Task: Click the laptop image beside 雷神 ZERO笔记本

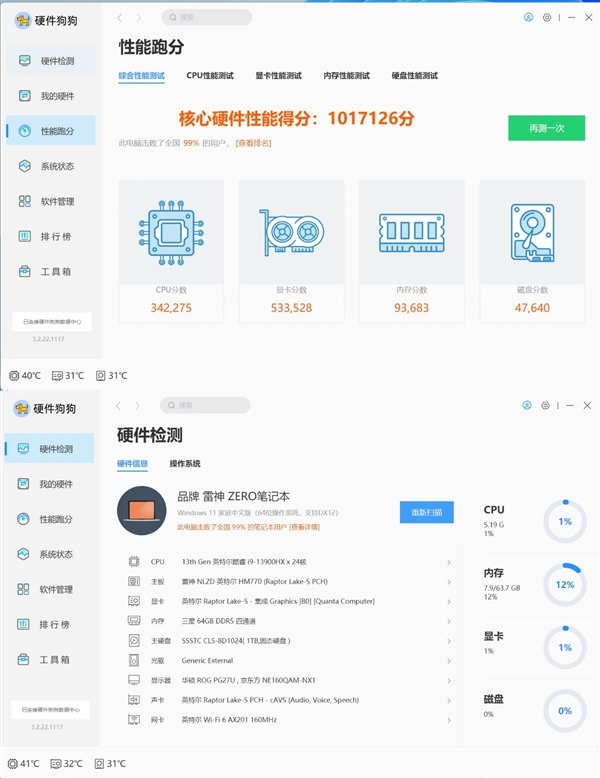Action: tap(142, 511)
